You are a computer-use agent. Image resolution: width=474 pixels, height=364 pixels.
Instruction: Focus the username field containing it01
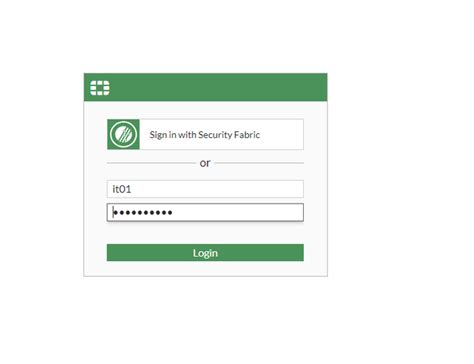click(205, 189)
